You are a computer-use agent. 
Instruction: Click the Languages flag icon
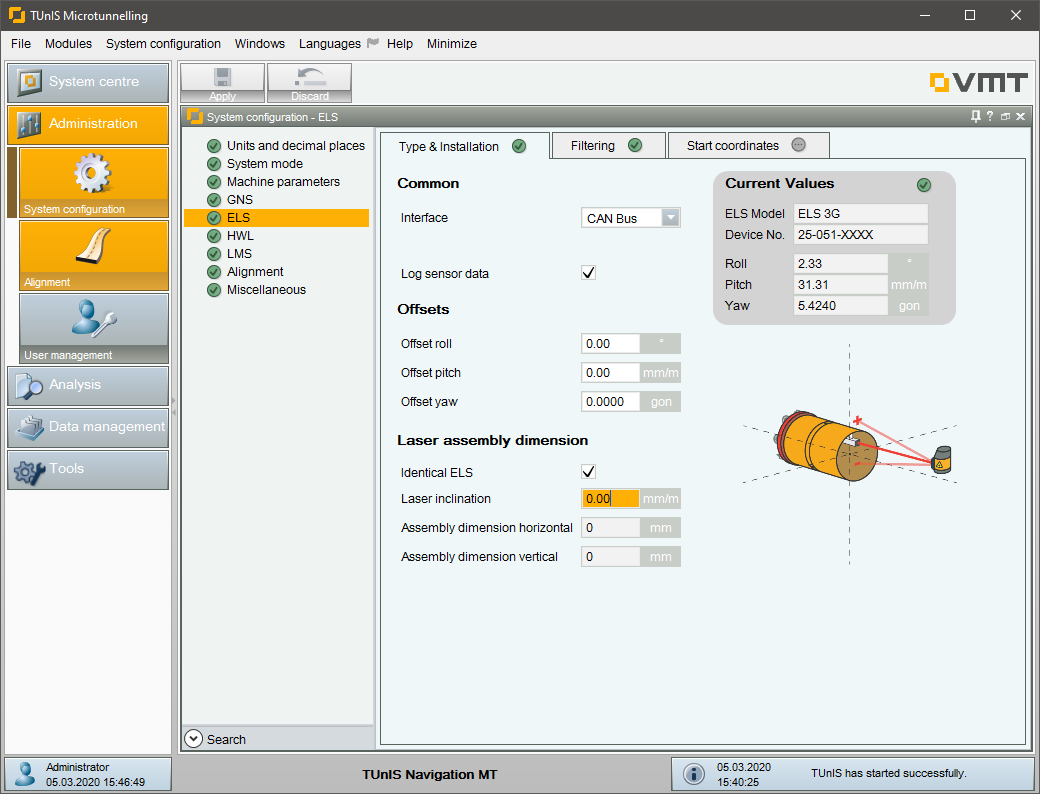(x=373, y=43)
